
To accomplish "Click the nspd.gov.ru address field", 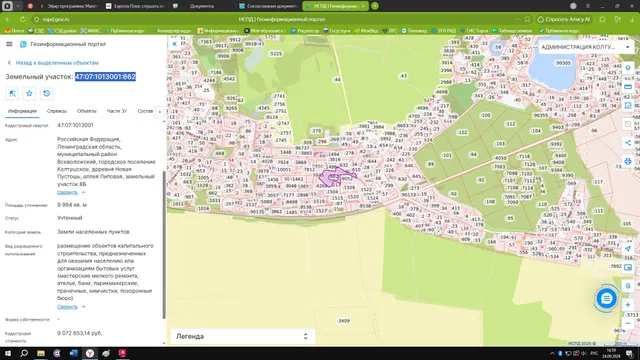I will (56, 19).
